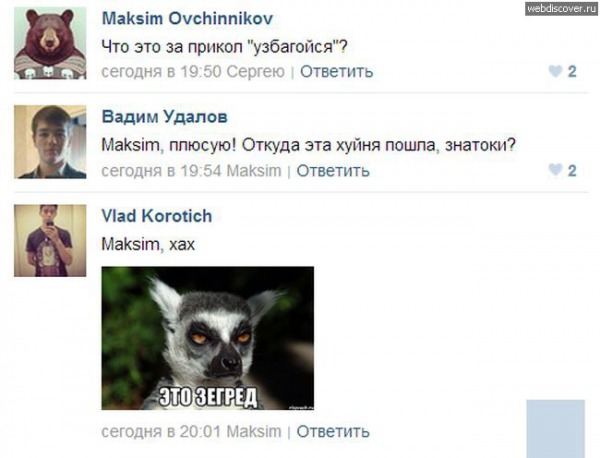Reply to Vlad Korotich's comment via Ответить

coord(333,432)
